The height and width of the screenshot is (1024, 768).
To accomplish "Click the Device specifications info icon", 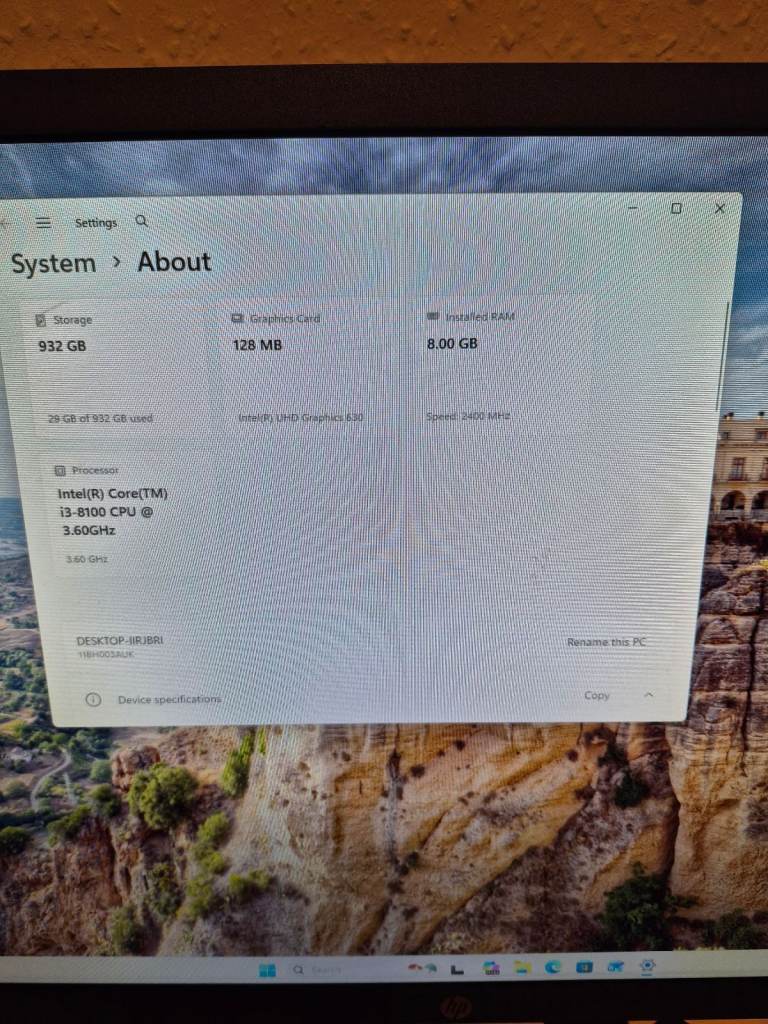I will [93, 699].
